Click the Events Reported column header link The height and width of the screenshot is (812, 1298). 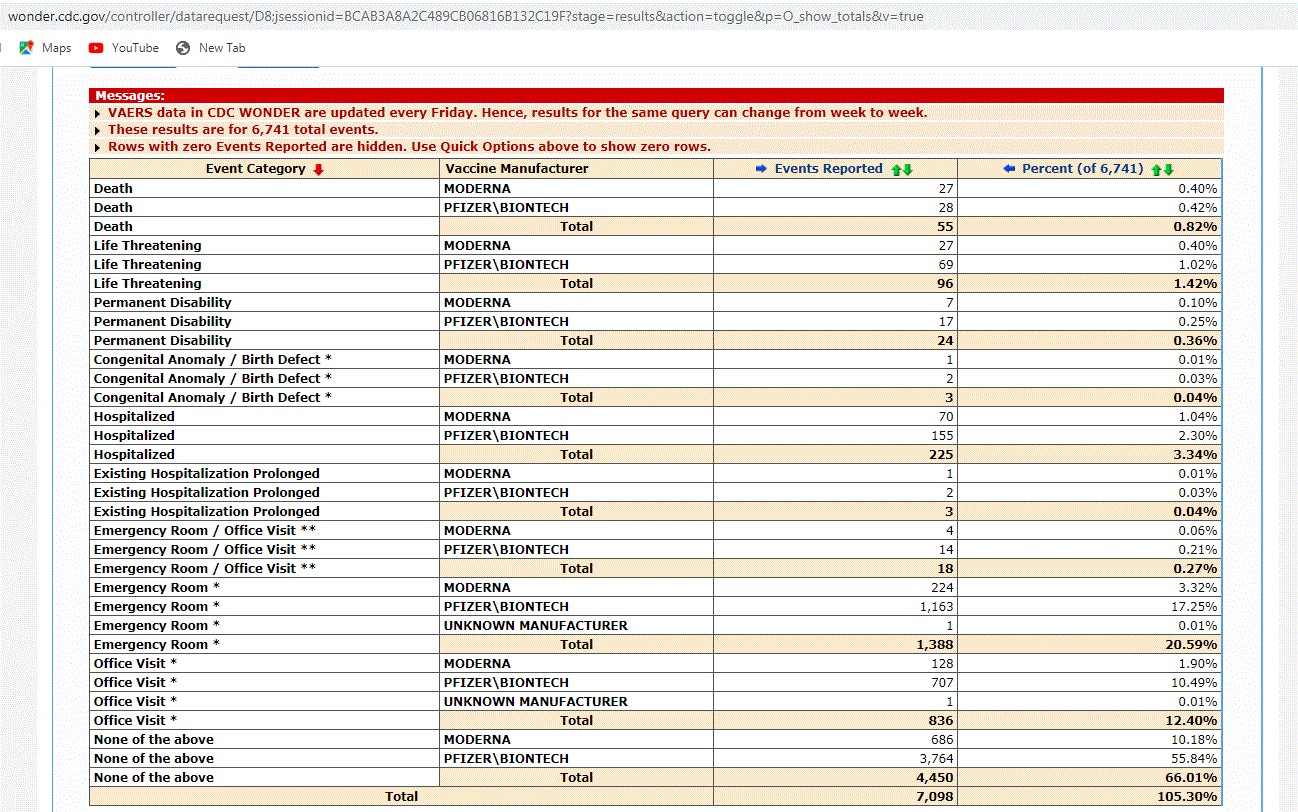pyautogui.click(x=828, y=169)
